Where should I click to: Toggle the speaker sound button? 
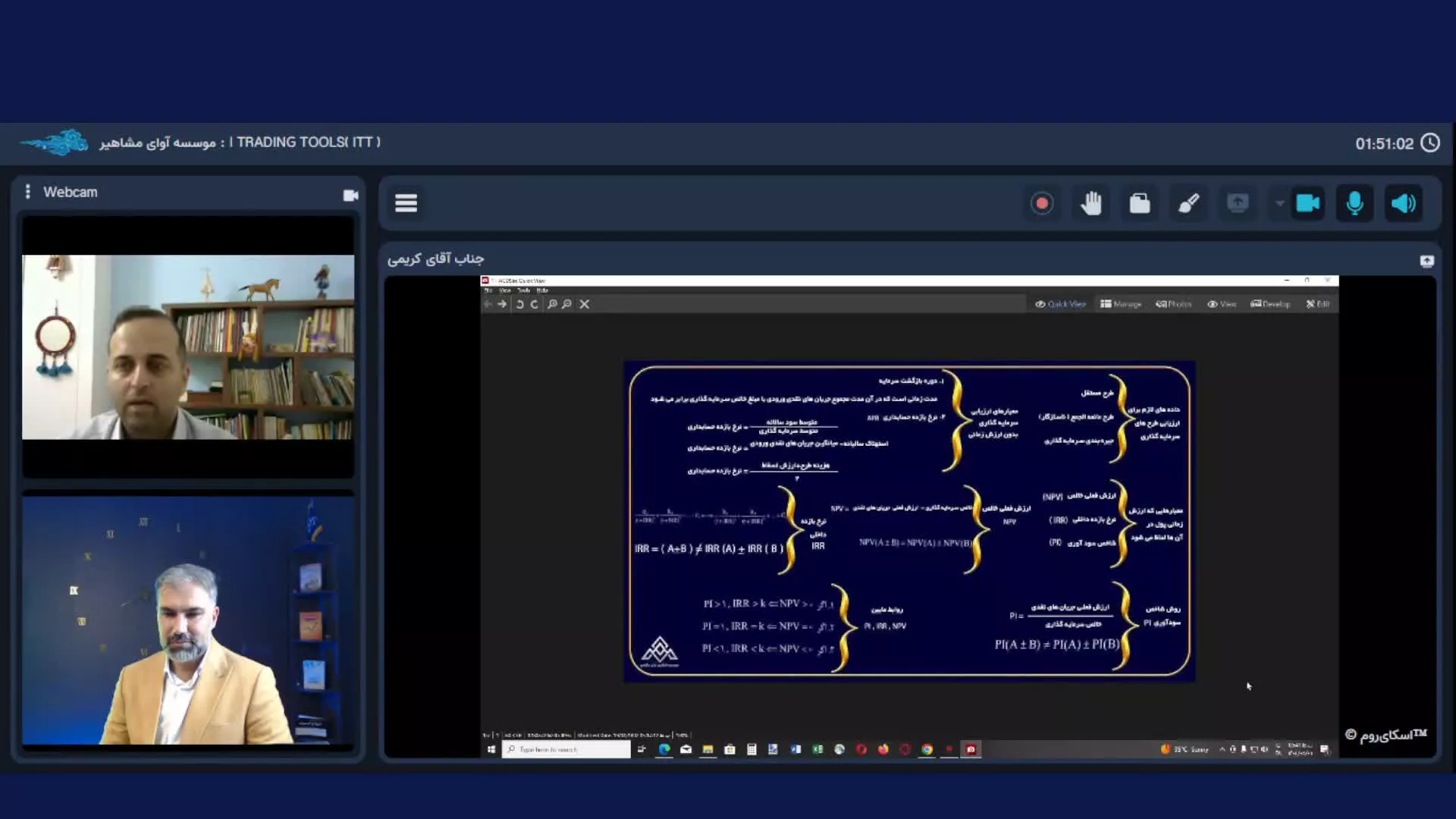(x=1404, y=203)
